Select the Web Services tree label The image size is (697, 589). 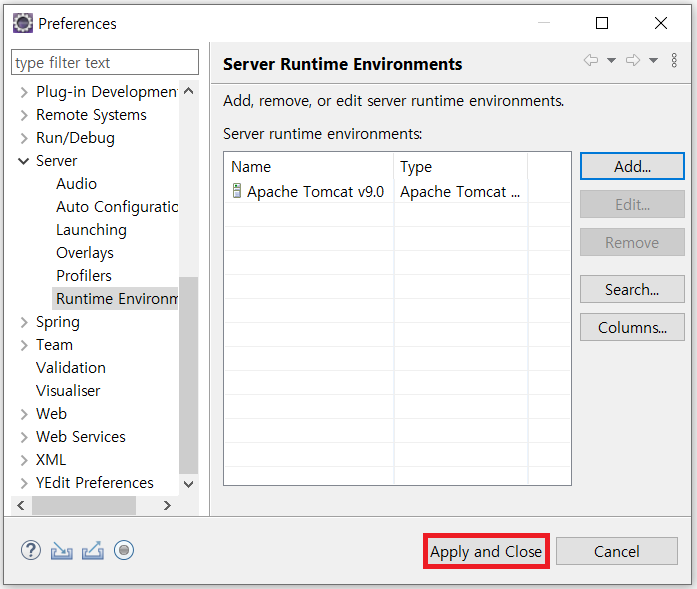pyautogui.click(x=80, y=437)
